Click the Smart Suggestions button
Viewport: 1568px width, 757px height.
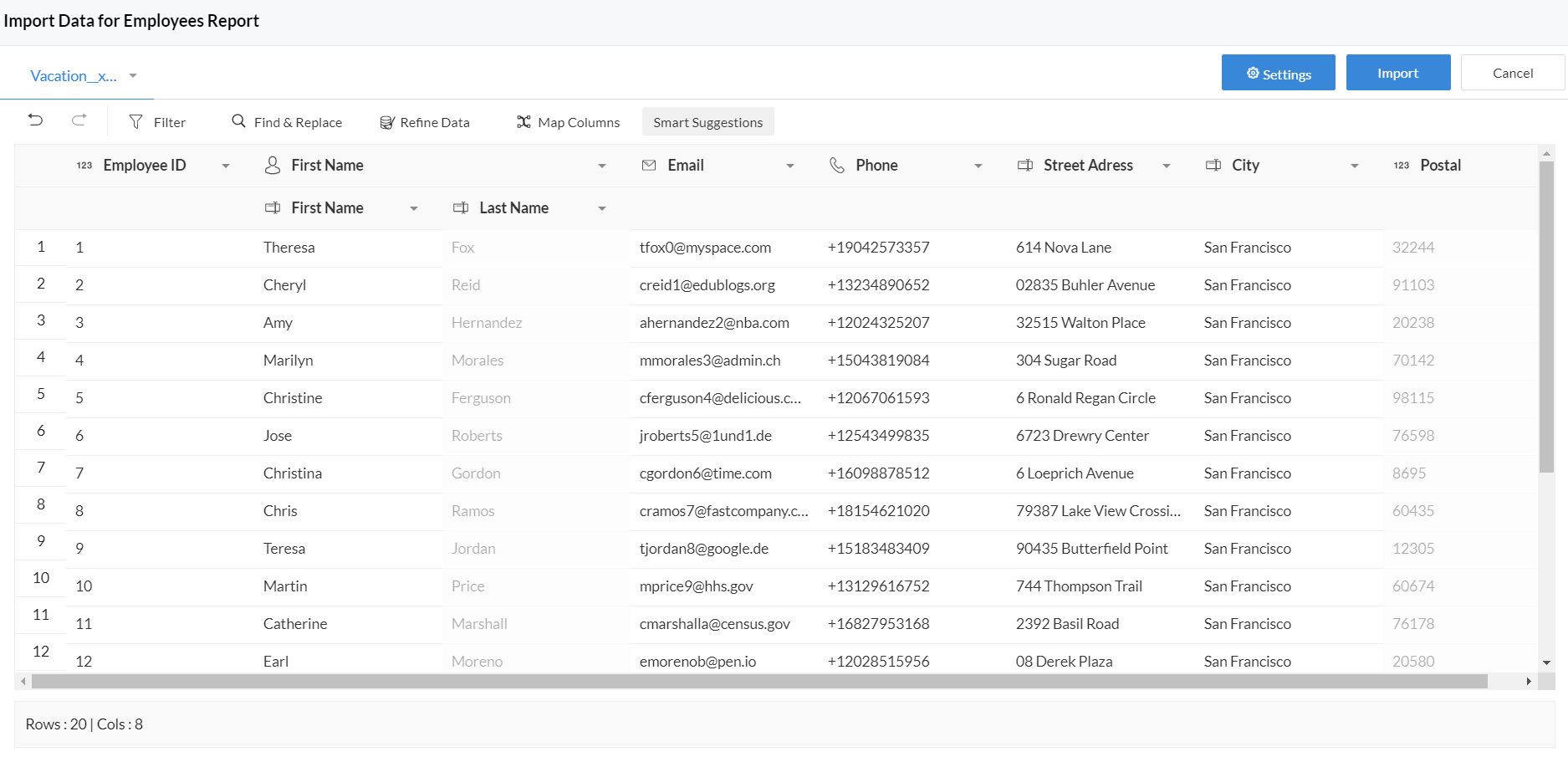tap(707, 122)
